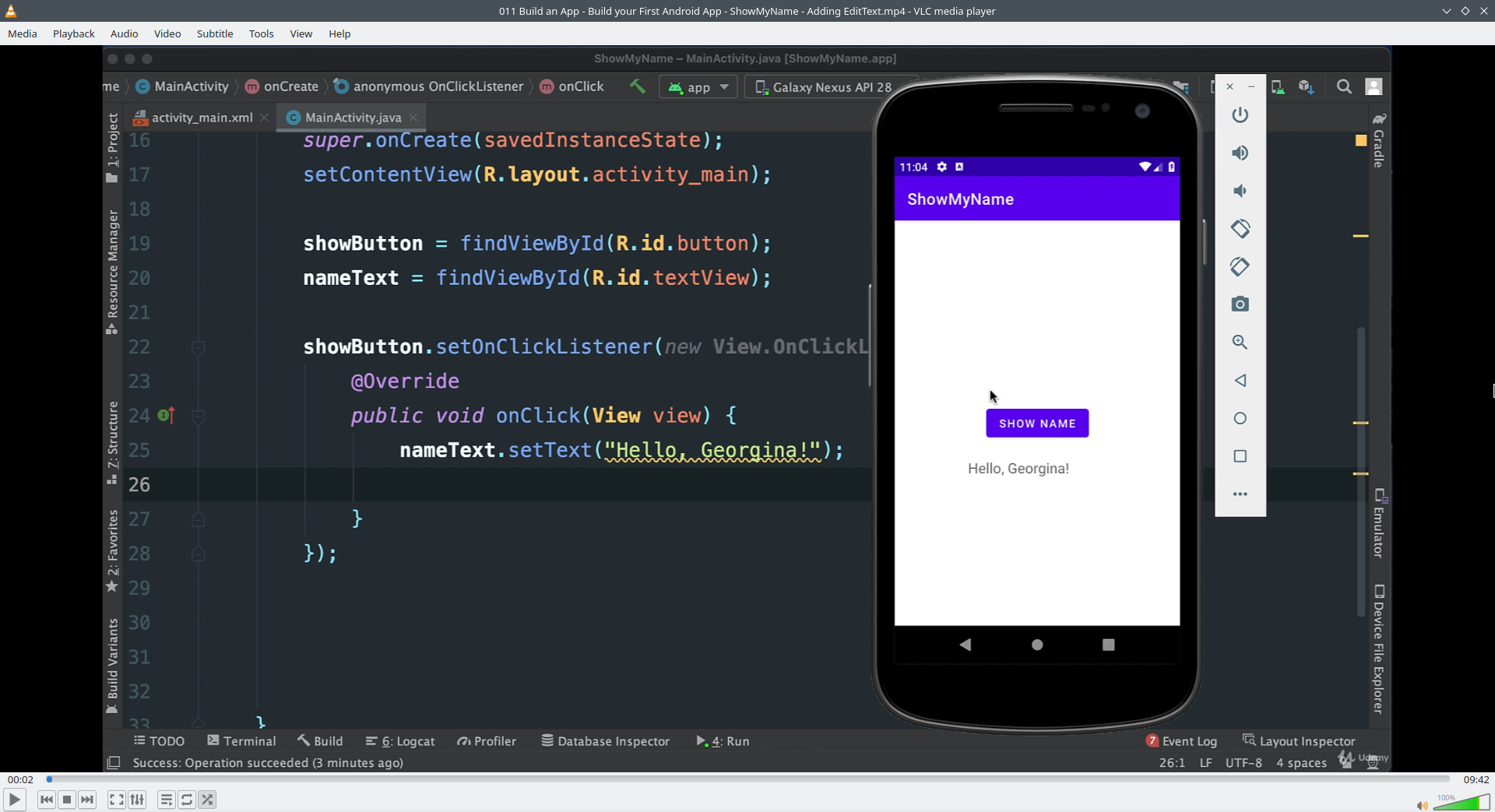Toggle loop mode in VLC
The height and width of the screenshot is (812, 1495).
[x=187, y=800]
